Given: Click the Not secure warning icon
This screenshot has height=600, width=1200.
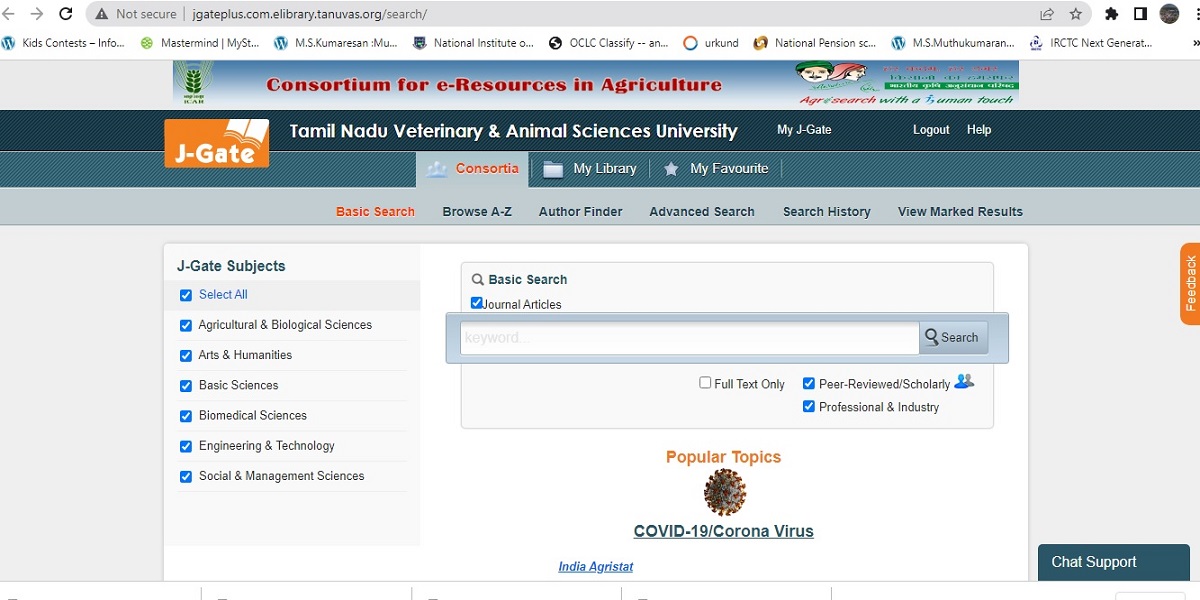Looking at the screenshot, I should (x=101, y=14).
